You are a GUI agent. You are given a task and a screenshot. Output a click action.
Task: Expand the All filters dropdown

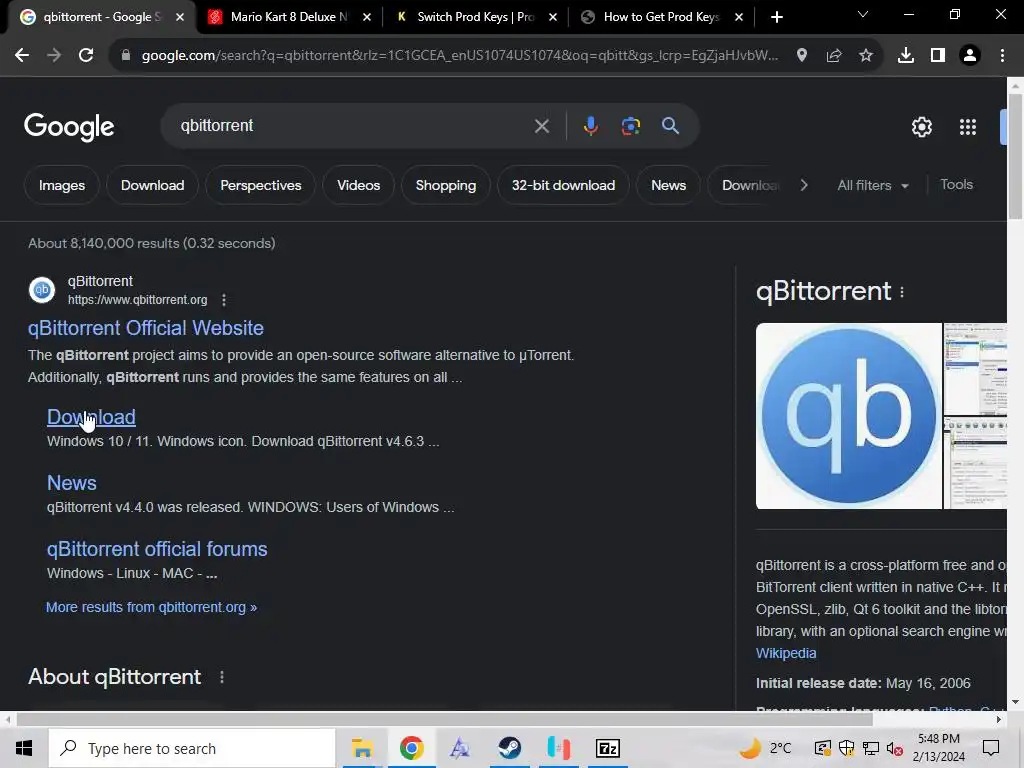[873, 185]
